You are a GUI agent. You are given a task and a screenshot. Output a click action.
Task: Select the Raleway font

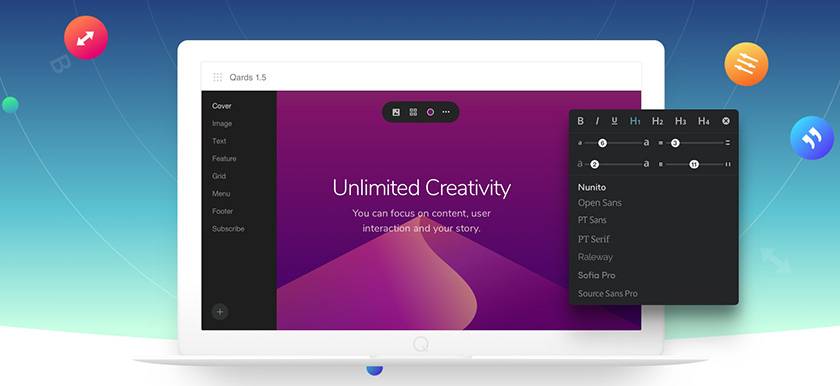coord(595,257)
